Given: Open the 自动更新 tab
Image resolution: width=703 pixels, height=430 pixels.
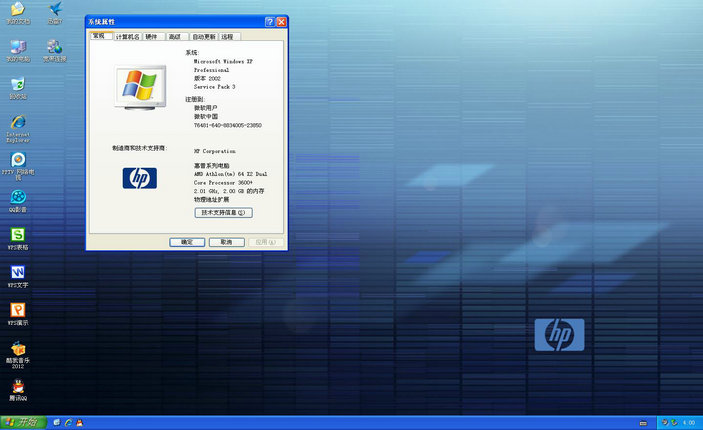Looking at the screenshot, I should 203,36.
